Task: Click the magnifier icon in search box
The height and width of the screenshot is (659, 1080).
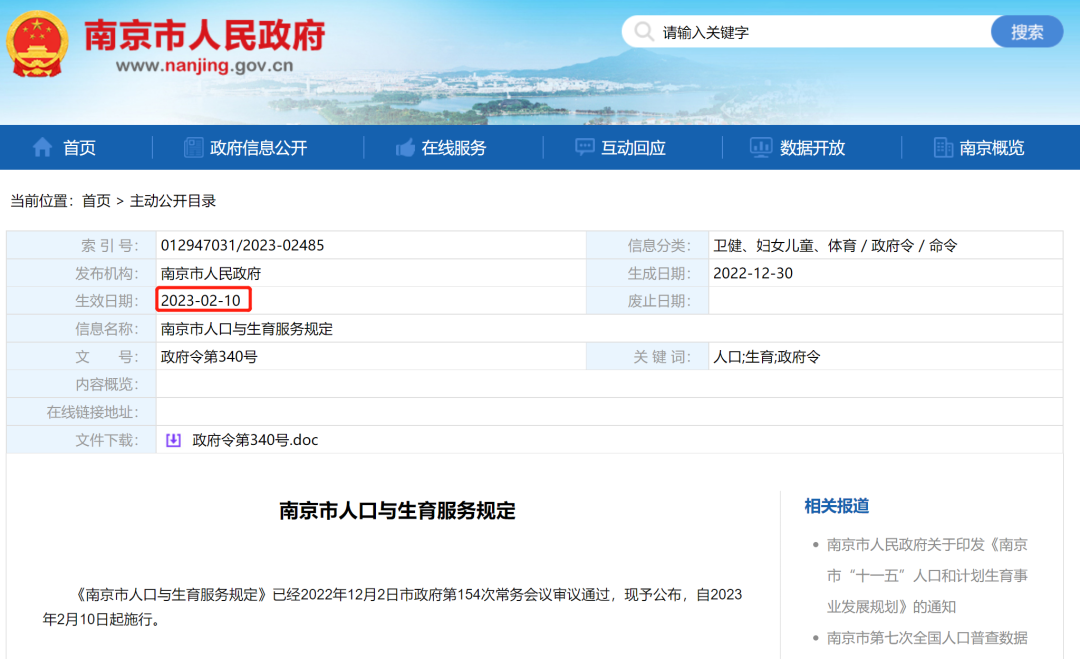Action: click(645, 32)
